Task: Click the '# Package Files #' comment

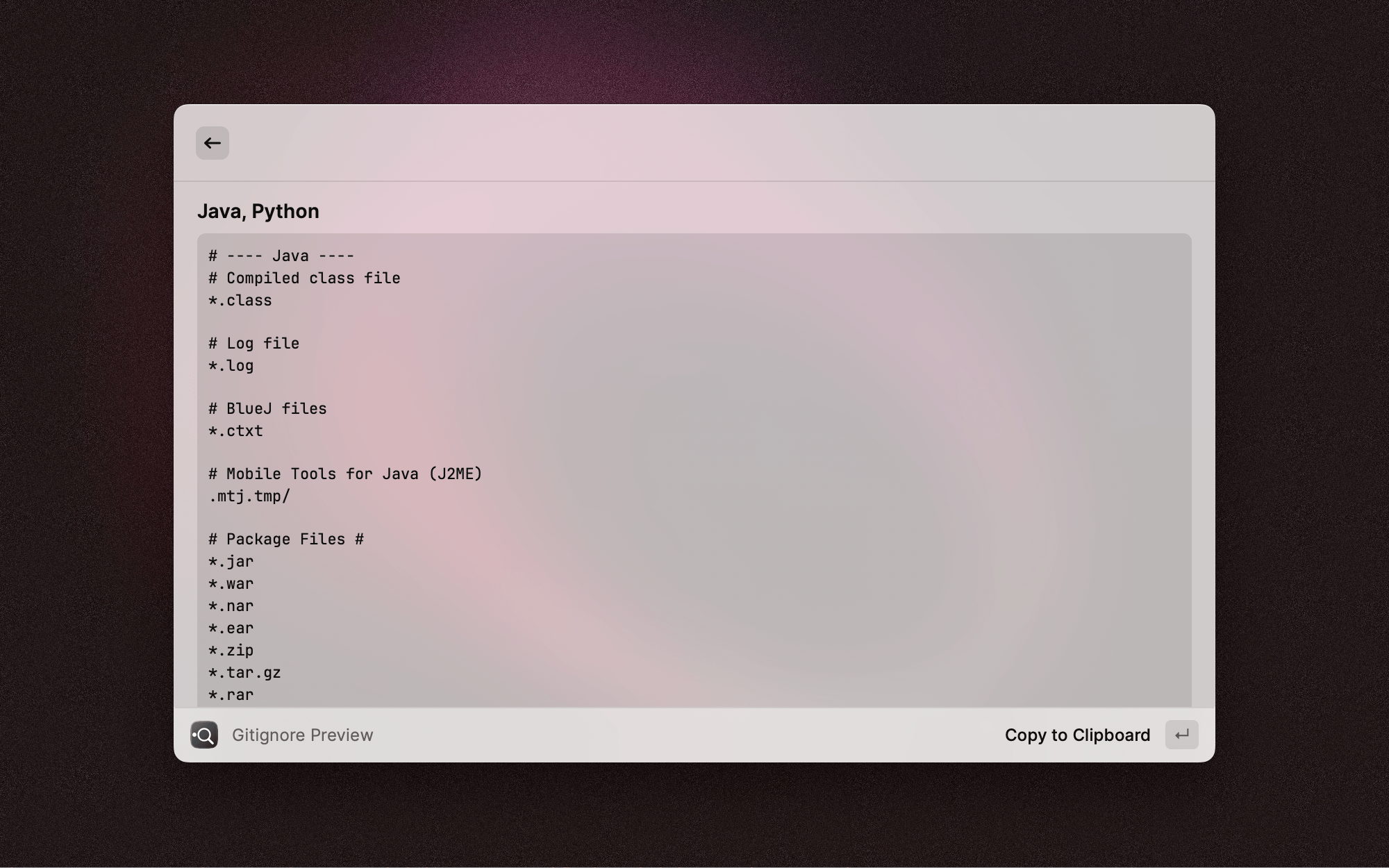Action: point(286,540)
